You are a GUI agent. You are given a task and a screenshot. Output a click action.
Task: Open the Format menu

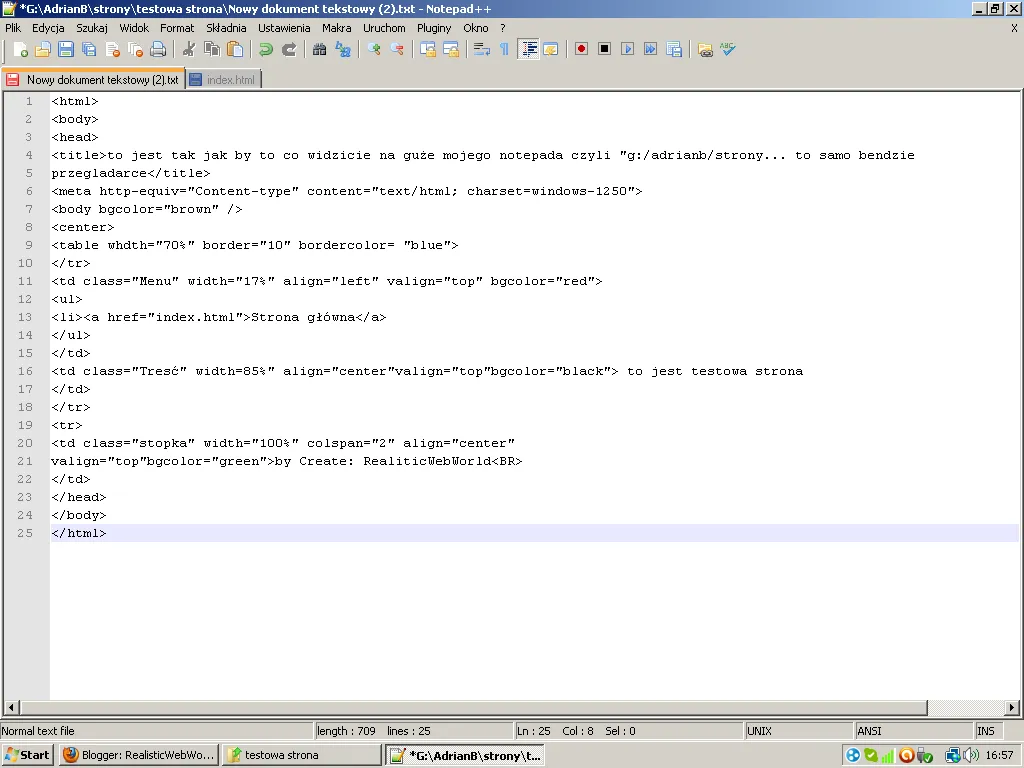coord(177,28)
